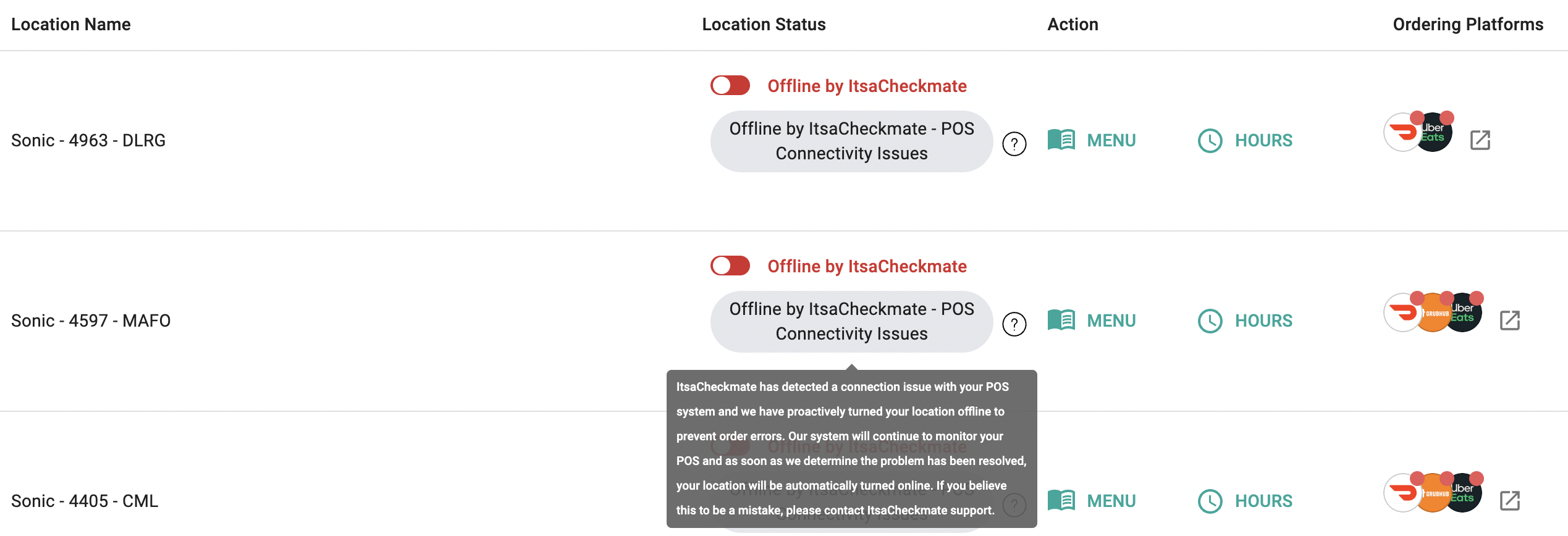The image size is (1568, 536).
Task: Click the help icon for Sonic - 4963 - DLRG
Action: (x=1014, y=144)
